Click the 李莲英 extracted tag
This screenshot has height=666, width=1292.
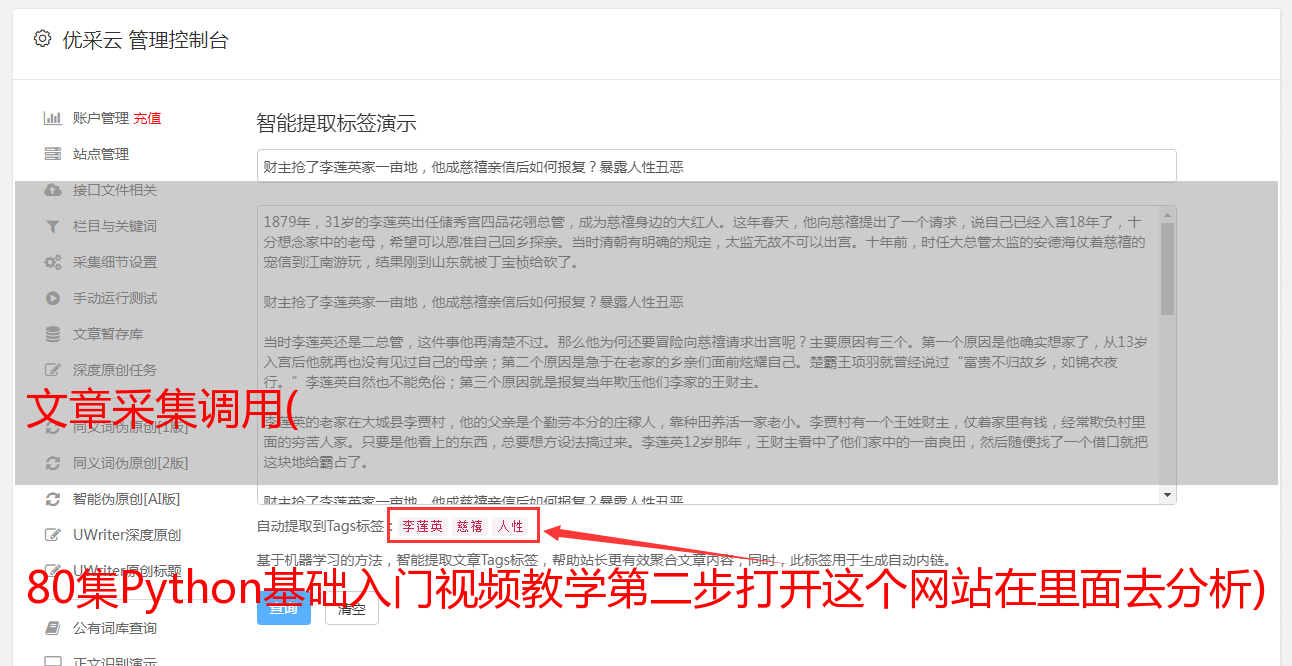(x=422, y=526)
